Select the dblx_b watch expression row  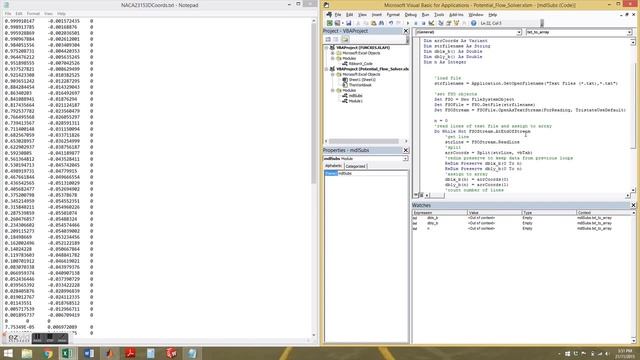[522, 218]
